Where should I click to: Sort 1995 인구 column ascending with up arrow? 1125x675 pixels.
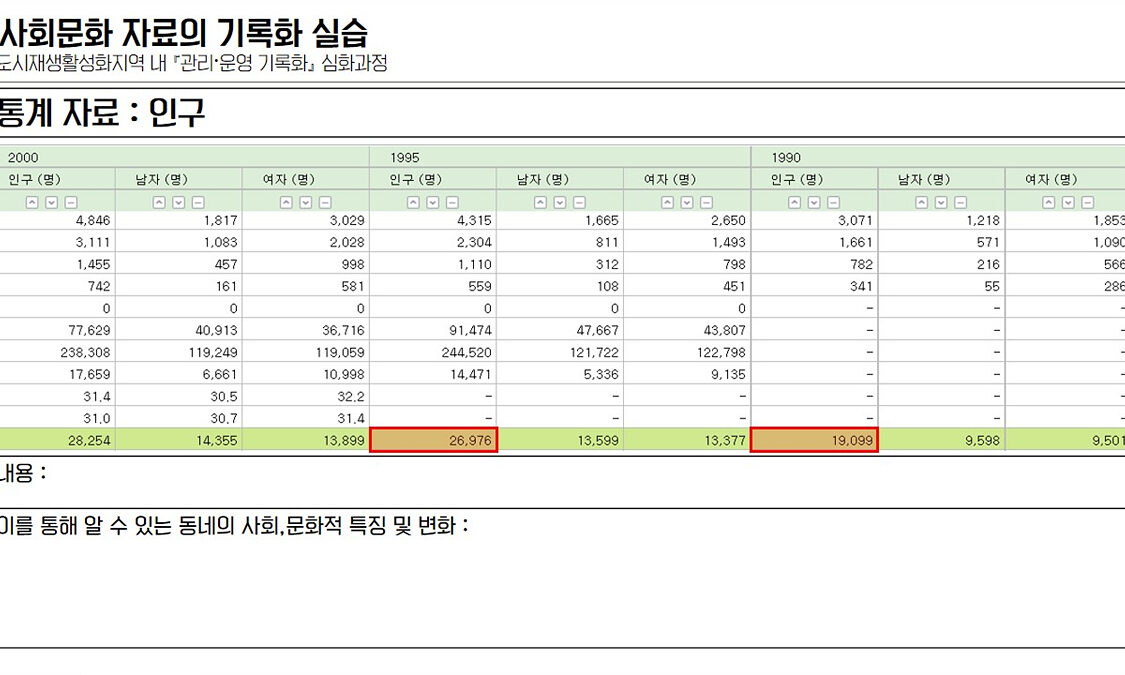413,202
